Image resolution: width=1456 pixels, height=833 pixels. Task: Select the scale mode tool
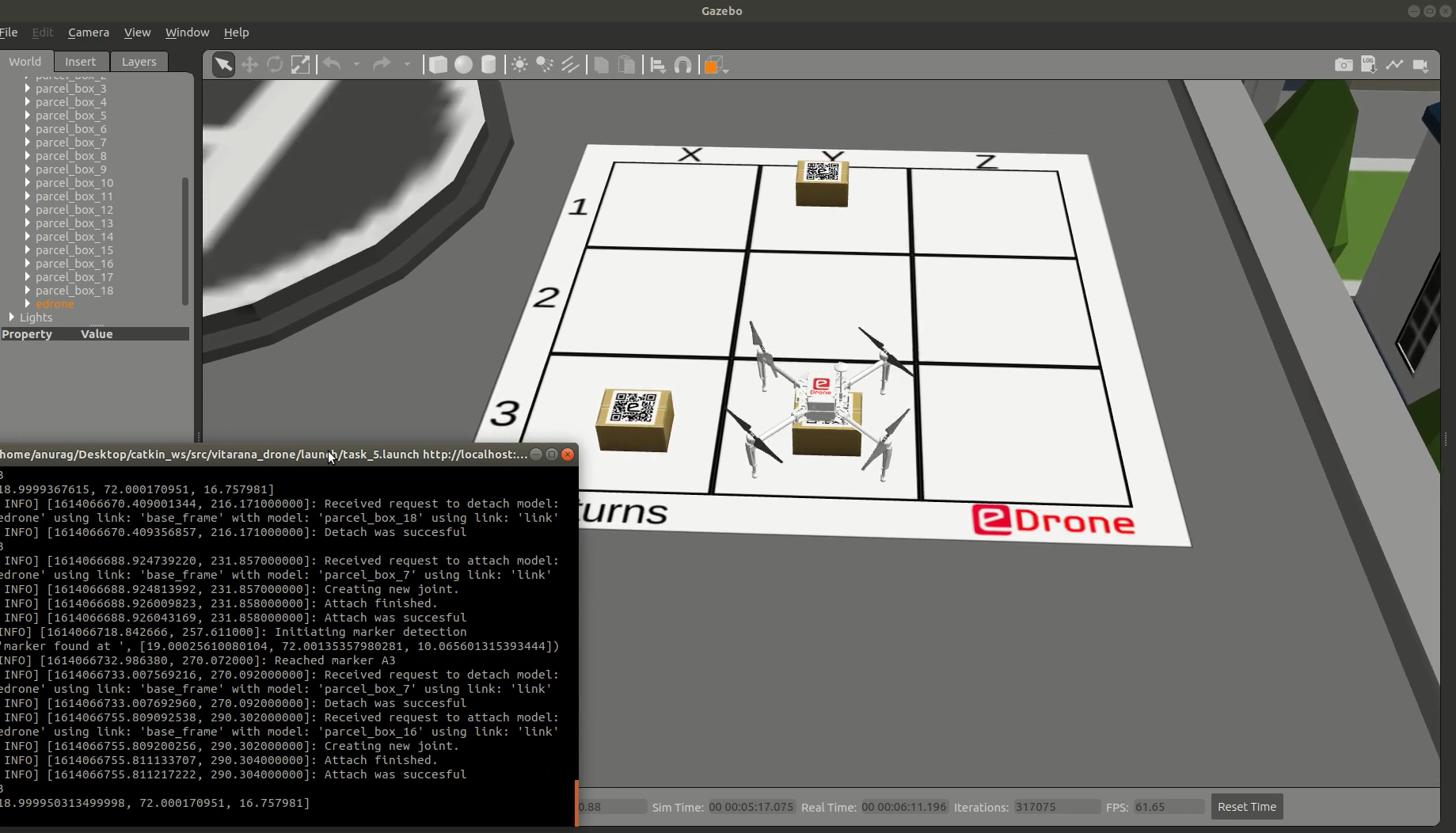pyautogui.click(x=300, y=65)
